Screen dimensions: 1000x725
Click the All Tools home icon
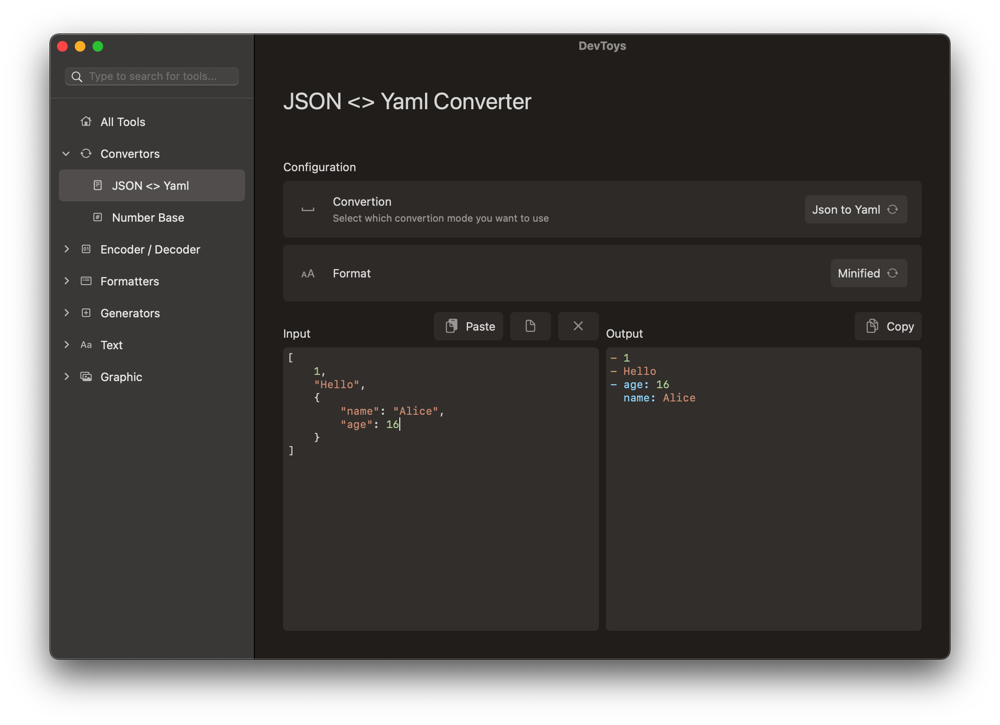coord(86,122)
